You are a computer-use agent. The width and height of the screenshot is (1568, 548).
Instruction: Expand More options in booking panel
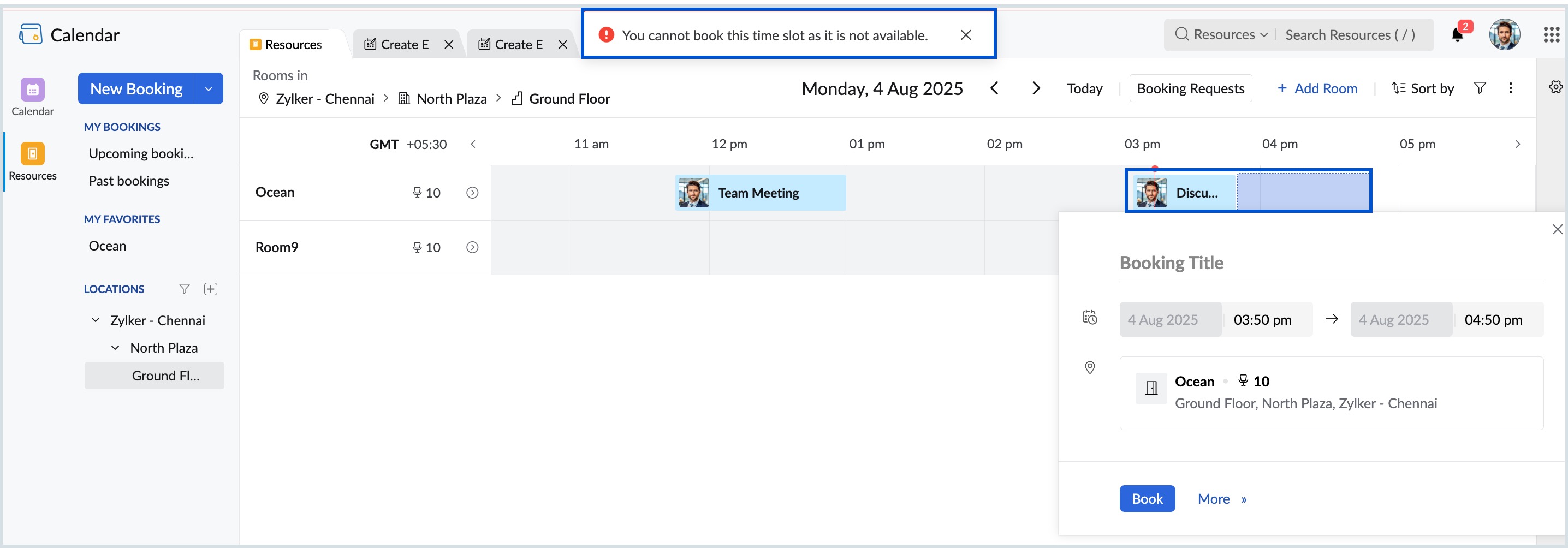(1222, 499)
